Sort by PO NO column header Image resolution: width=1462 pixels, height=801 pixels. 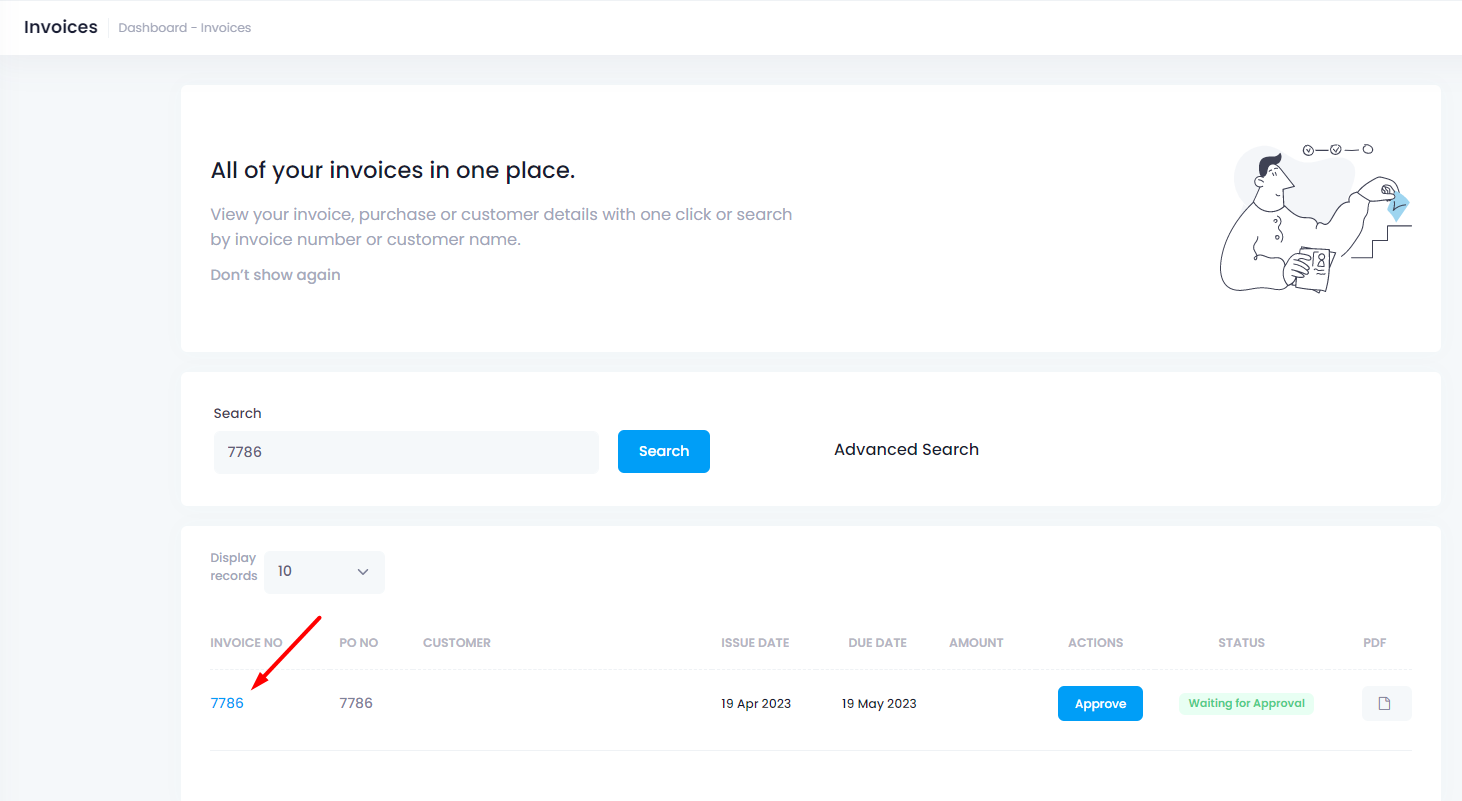(x=359, y=643)
